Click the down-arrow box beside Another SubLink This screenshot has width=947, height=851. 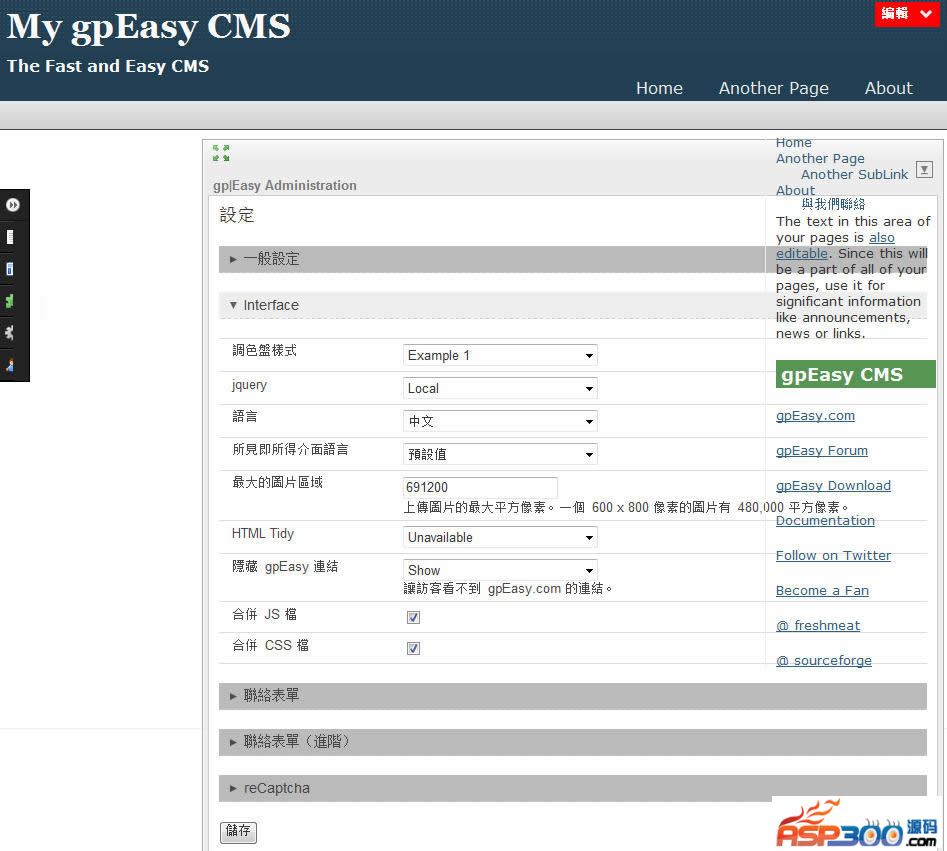(924, 170)
